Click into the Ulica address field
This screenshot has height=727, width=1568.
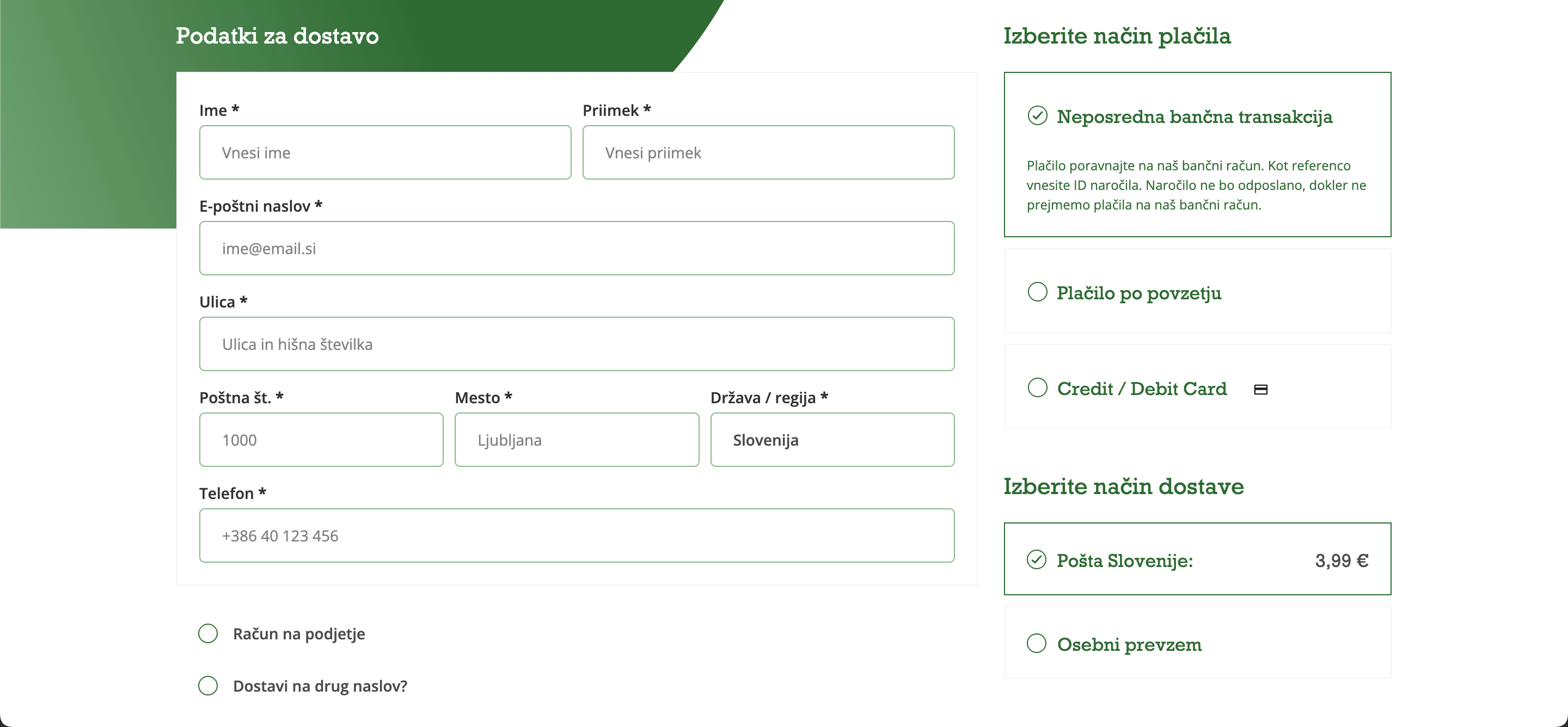click(577, 344)
